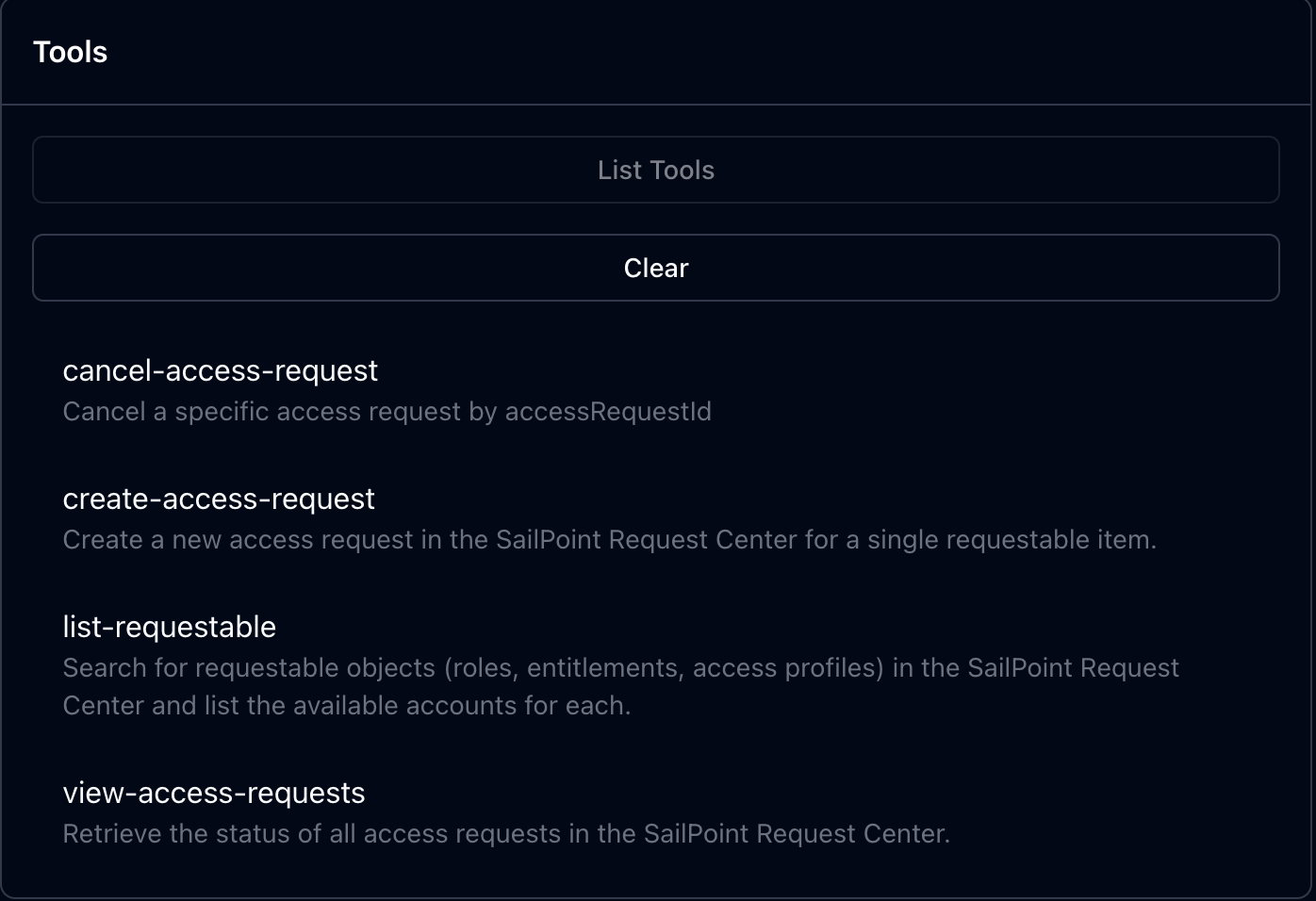Click the cancel-access-request description text
Viewport: 1316px width, 901px height.
coord(387,411)
